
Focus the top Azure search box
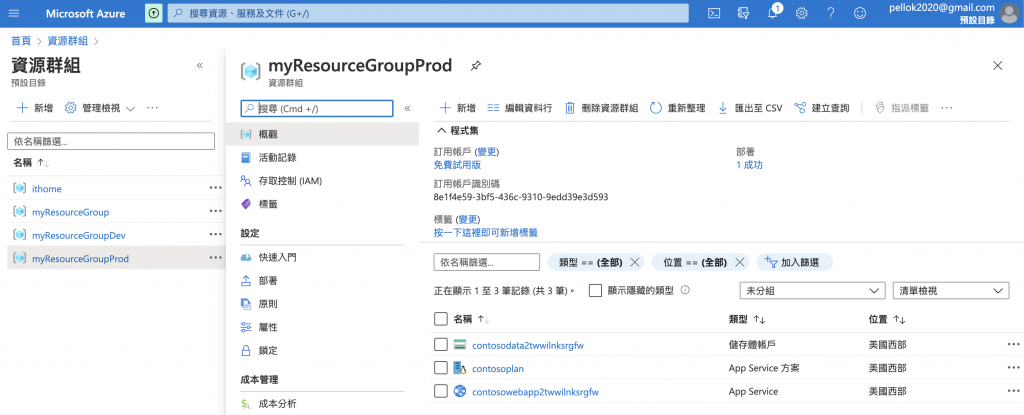428,13
